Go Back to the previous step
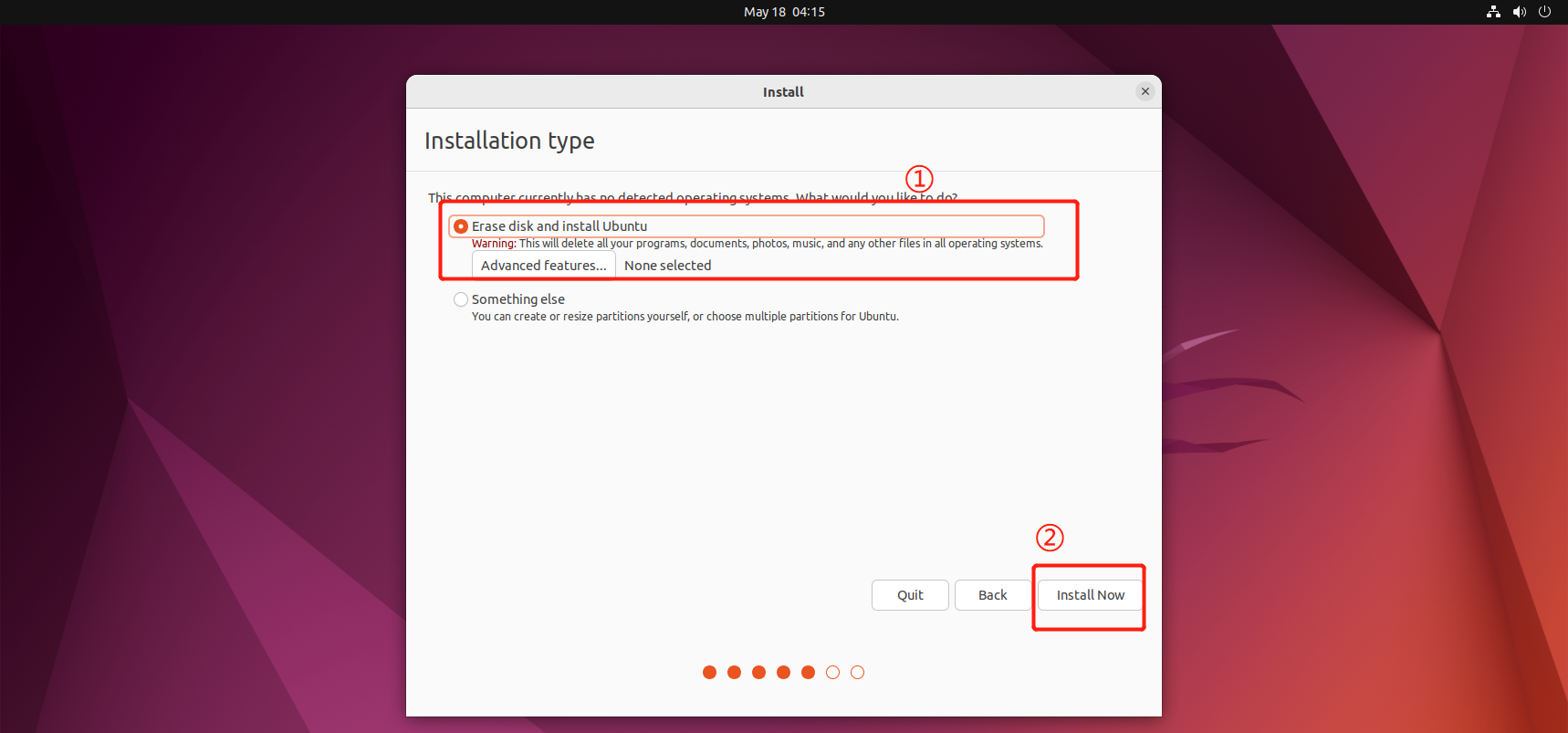 992,595
